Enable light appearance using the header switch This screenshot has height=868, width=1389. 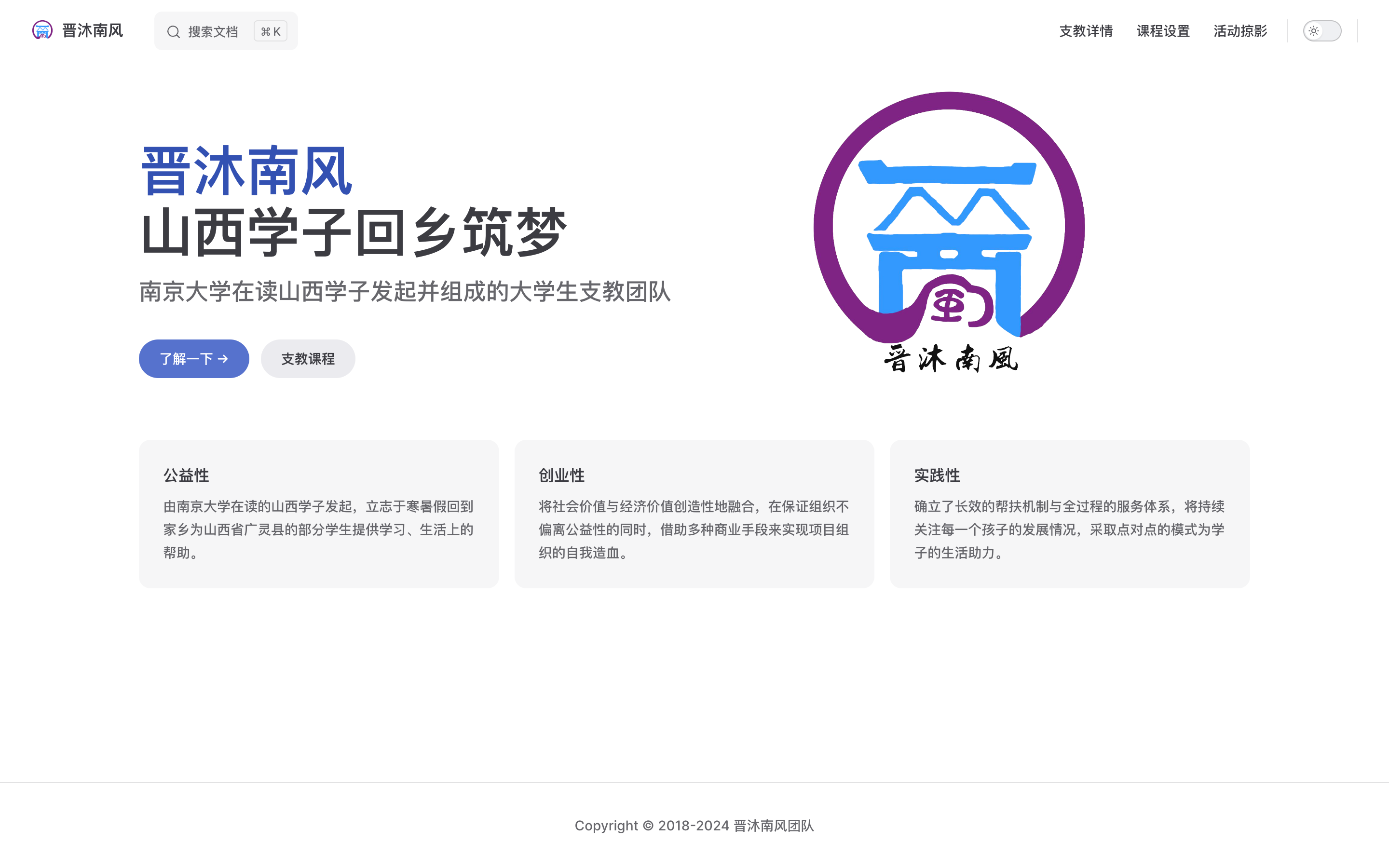pos(1322,31)
